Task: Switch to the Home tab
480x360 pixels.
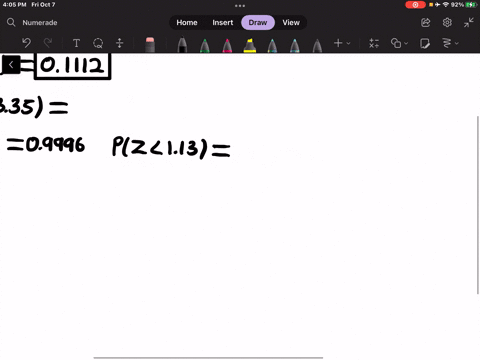Action: coord(187,23)
